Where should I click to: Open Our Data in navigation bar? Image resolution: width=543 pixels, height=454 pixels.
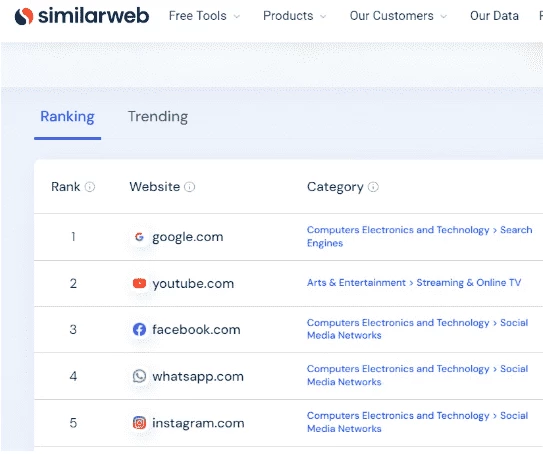[494, 16]
